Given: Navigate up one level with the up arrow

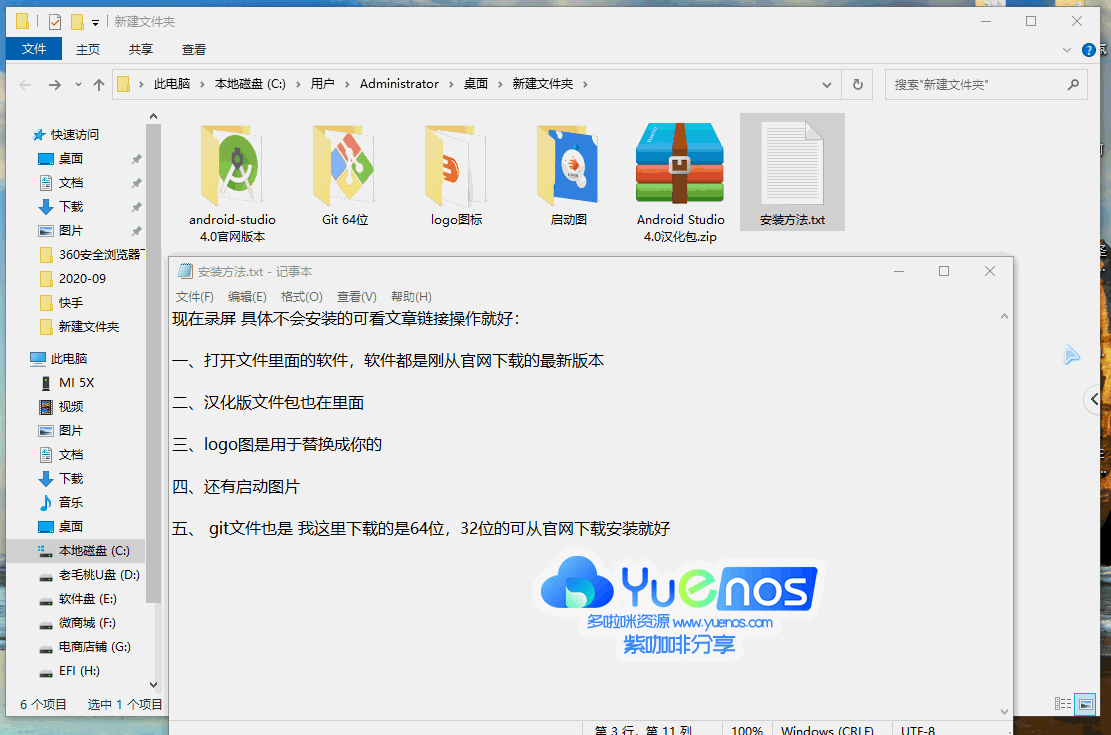Looking at the screenshot, I should coord(97,84).
